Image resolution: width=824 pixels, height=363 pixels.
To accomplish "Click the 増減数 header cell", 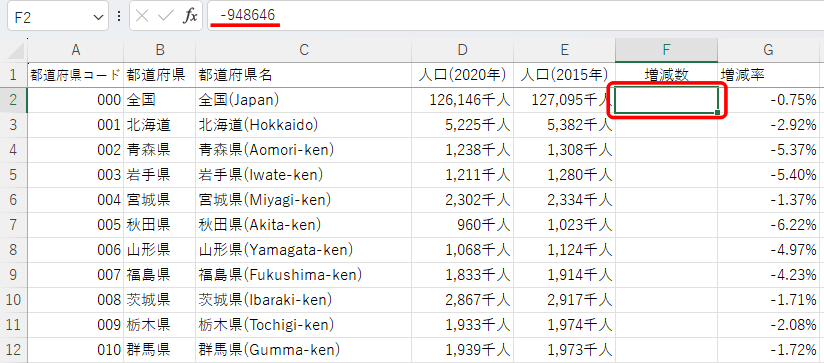I will pyautogui.click(x=666, y=75).
